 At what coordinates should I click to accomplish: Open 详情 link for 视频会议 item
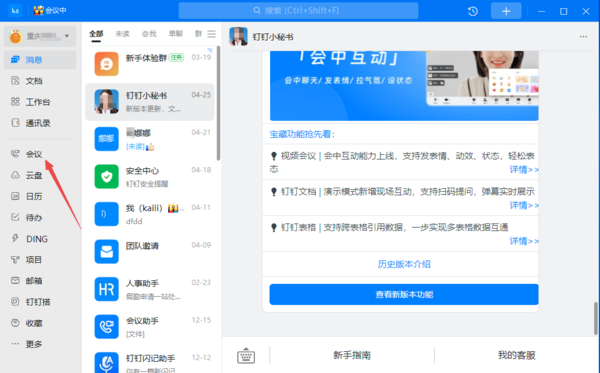click(524, 169)
